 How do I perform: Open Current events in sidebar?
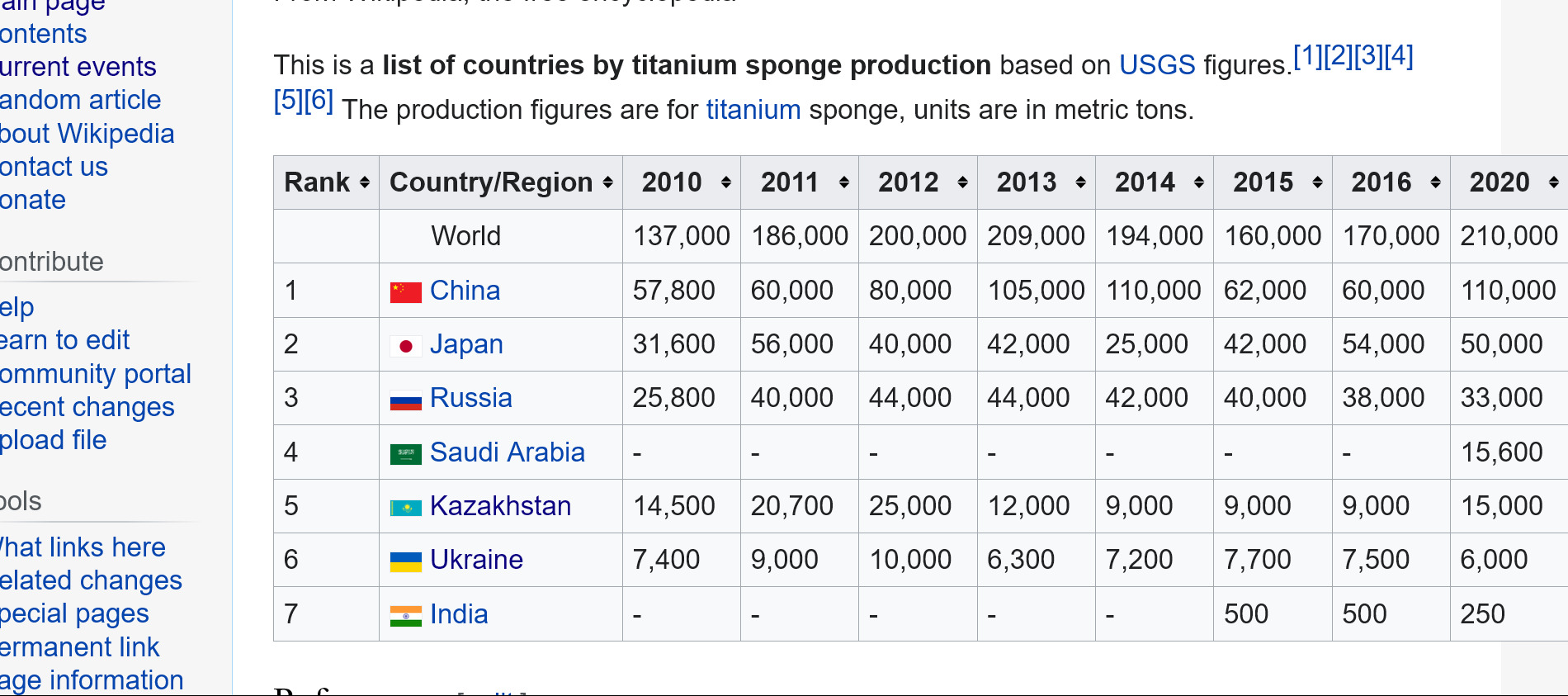click(78, 67)
